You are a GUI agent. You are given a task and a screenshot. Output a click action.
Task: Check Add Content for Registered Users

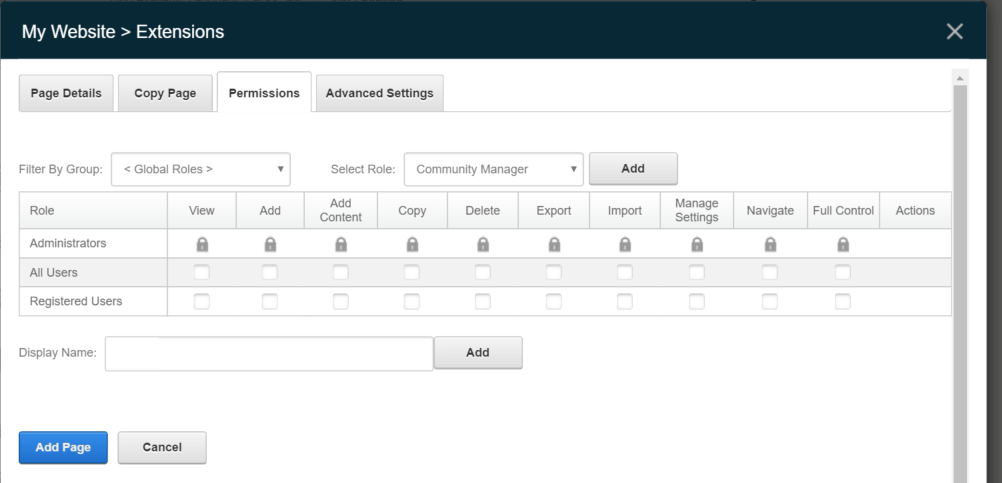point(341,301)
